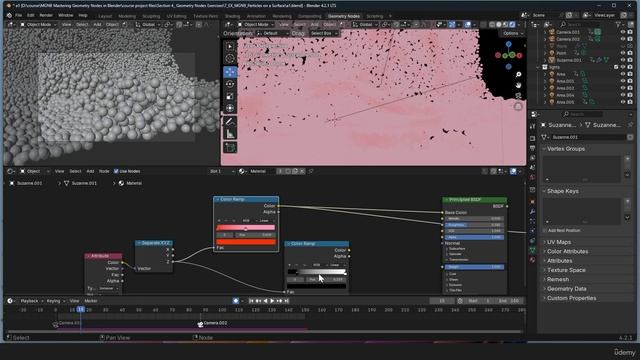This screenshot has height=360, width=640.
Task: Hide Area.004 light using its eye icon
Action: (623, 95)
